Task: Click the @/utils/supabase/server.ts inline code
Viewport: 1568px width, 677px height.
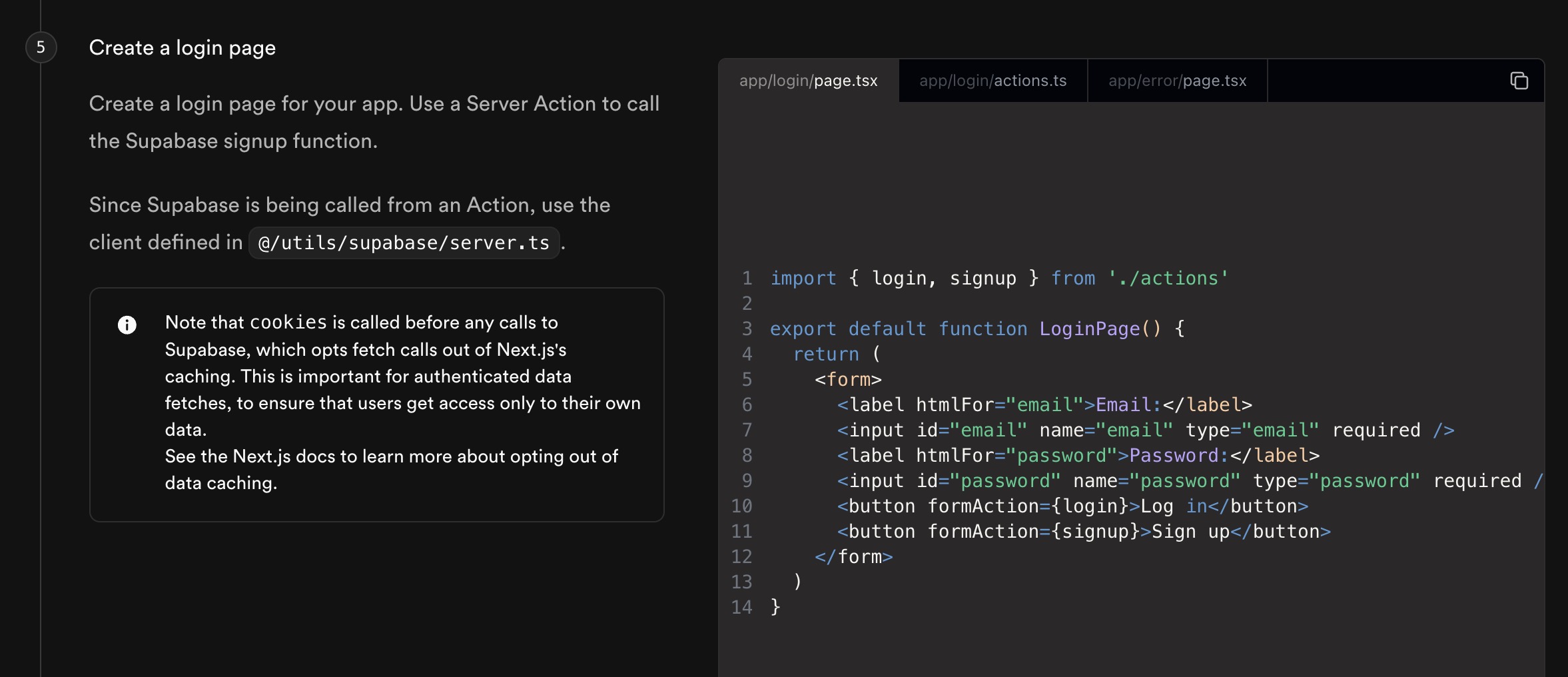Action: (x=404, y=243)
